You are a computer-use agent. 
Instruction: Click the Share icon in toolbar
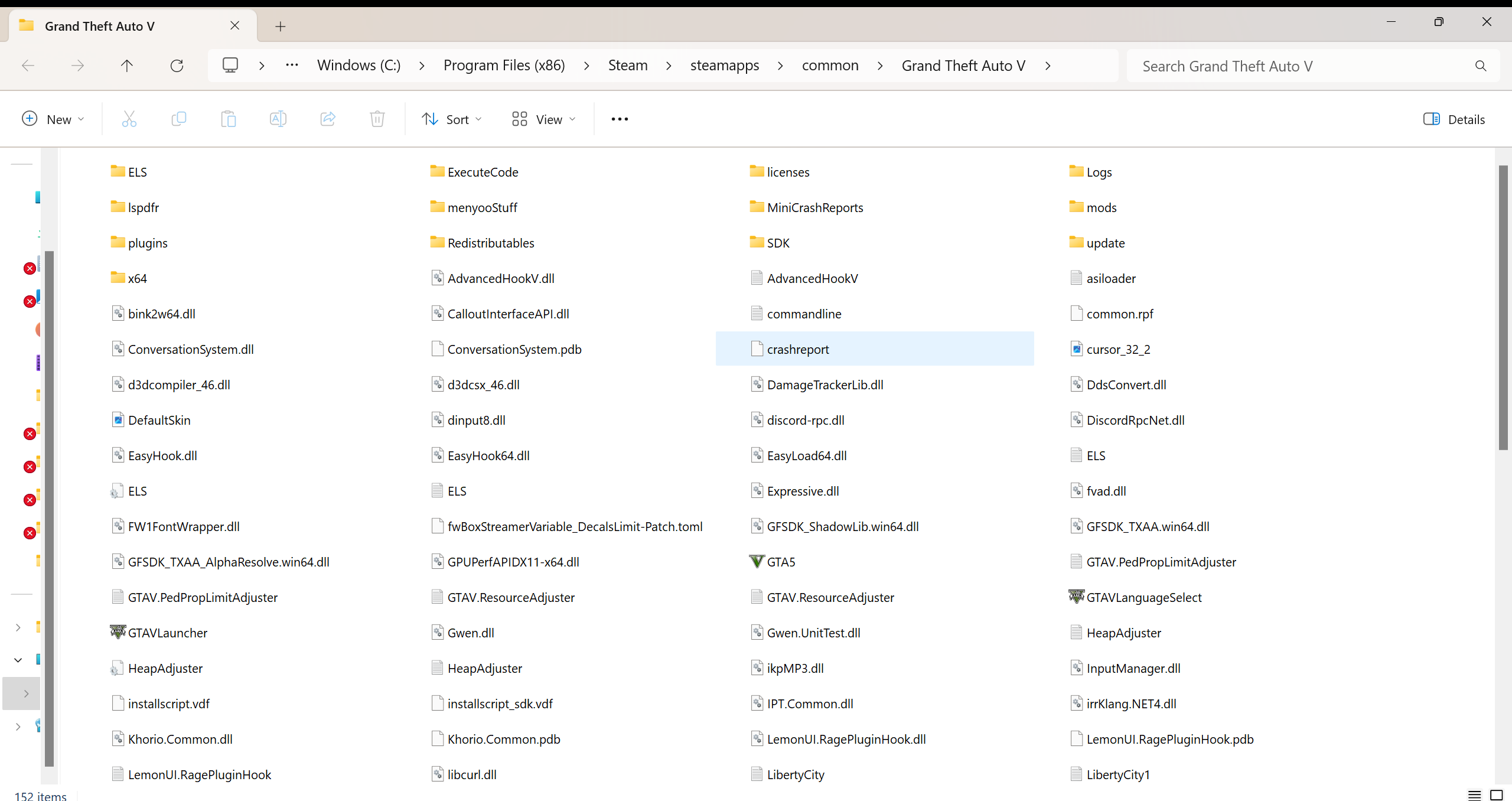click(x=328, y=119)
